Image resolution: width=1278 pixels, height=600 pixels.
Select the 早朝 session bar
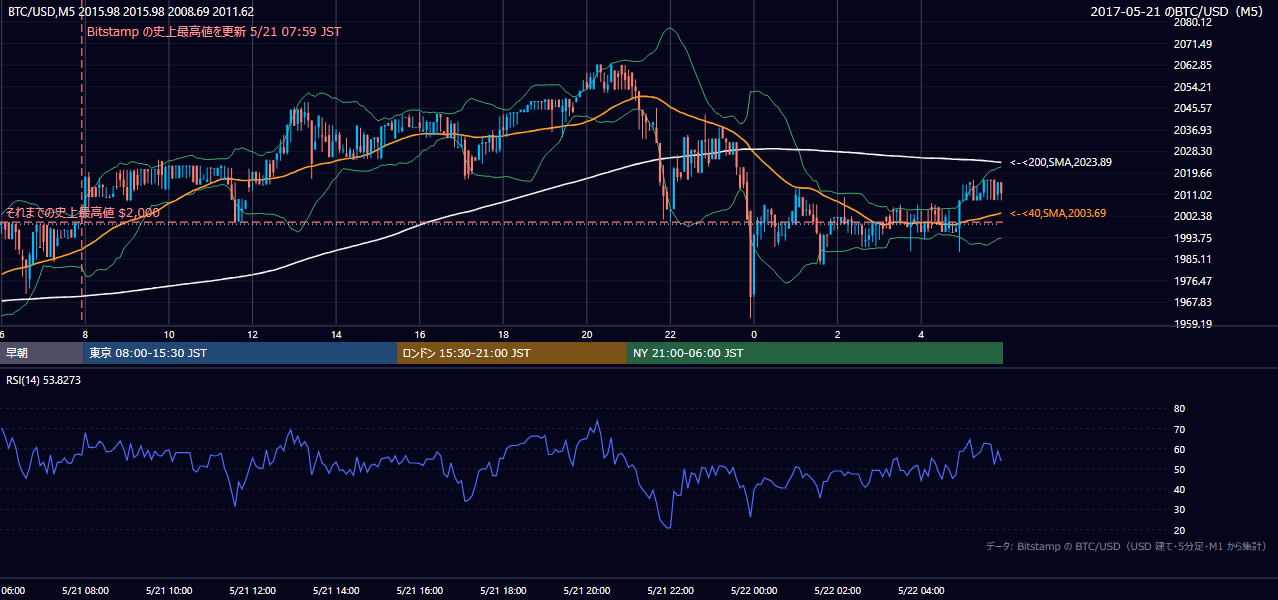pyautogui.click(x=41, y=353)
